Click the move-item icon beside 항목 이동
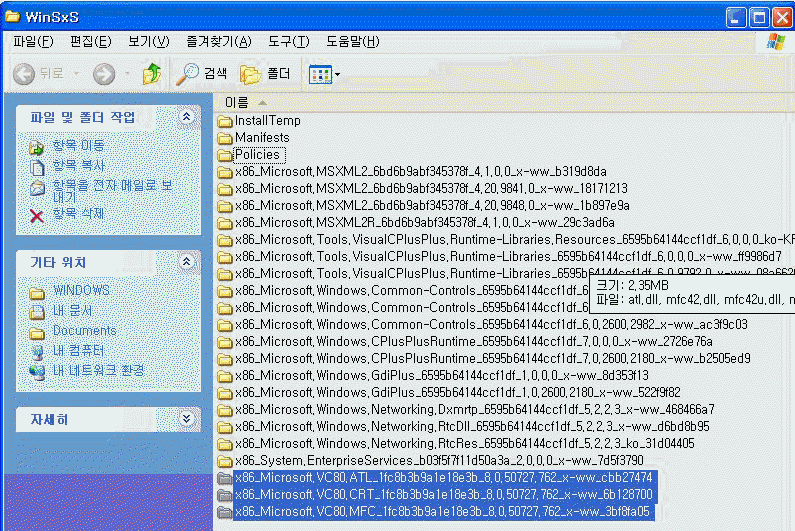This screenshot has height=531, width=795. [37, 147]
